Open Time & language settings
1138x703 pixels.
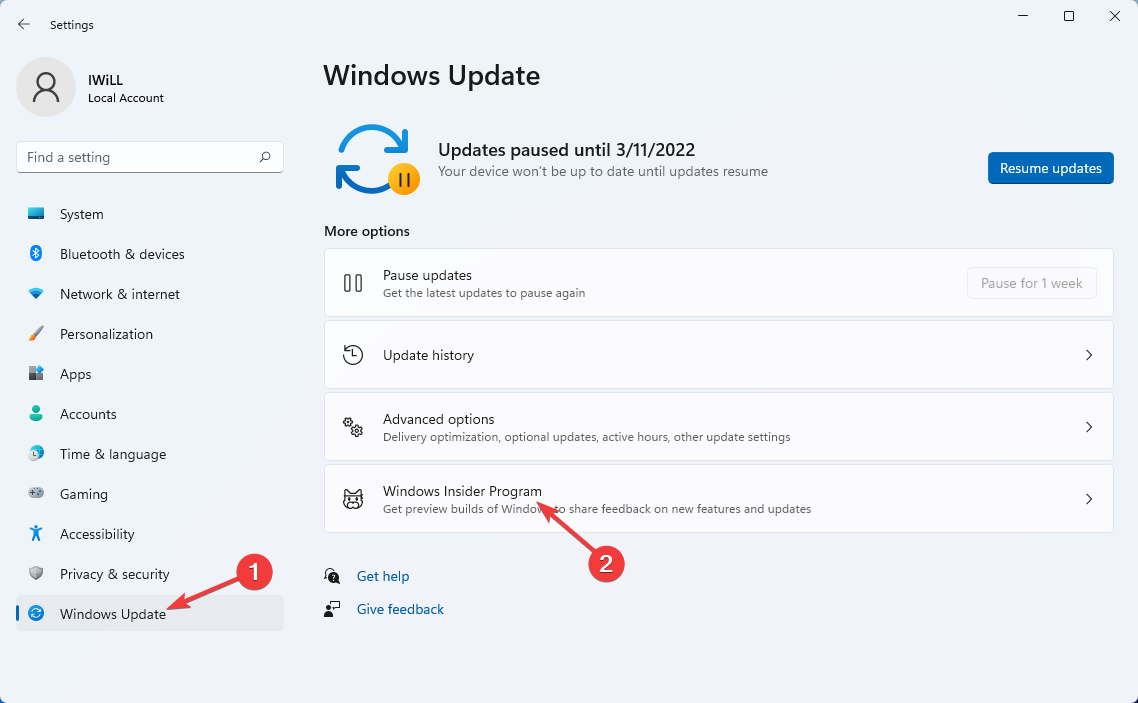coord(150,453)
